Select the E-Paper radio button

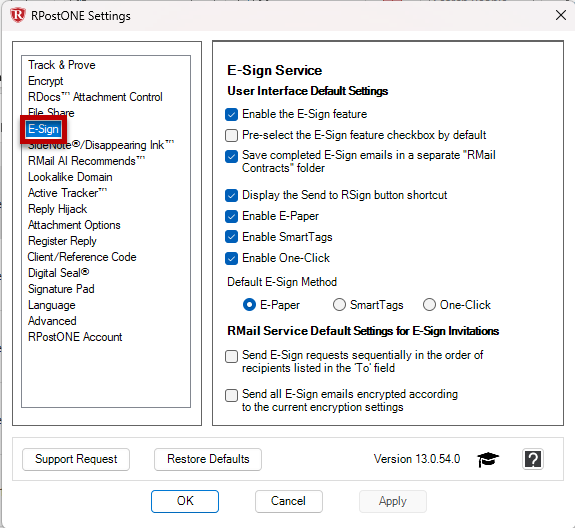click(249, 305)
